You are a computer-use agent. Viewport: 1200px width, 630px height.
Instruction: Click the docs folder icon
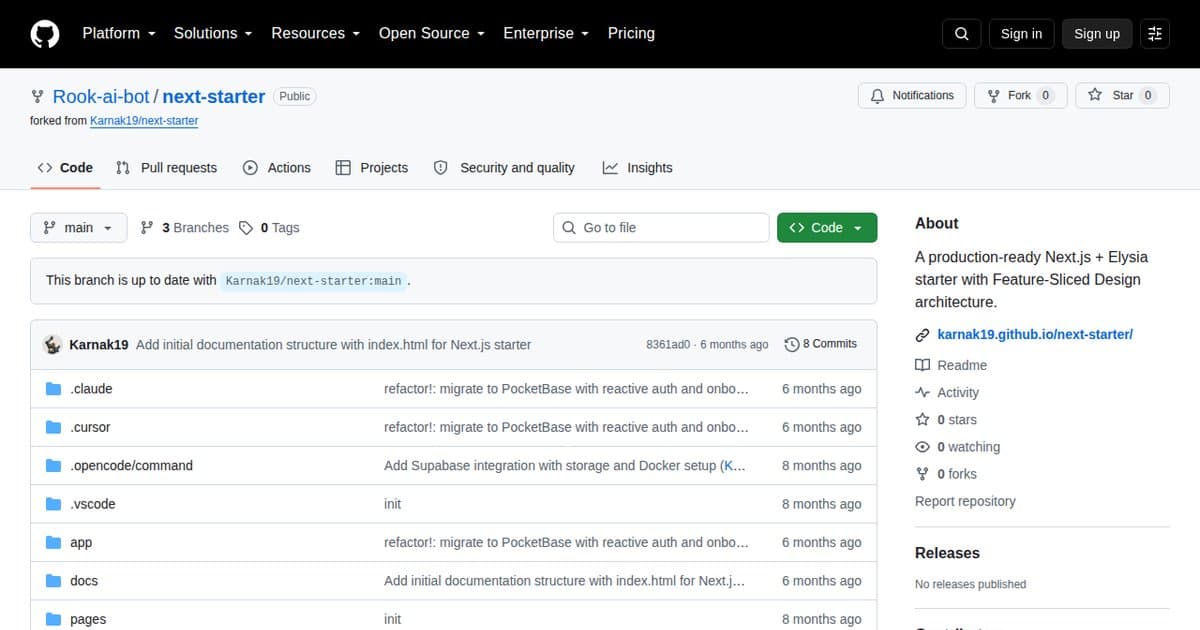(54, 581)
